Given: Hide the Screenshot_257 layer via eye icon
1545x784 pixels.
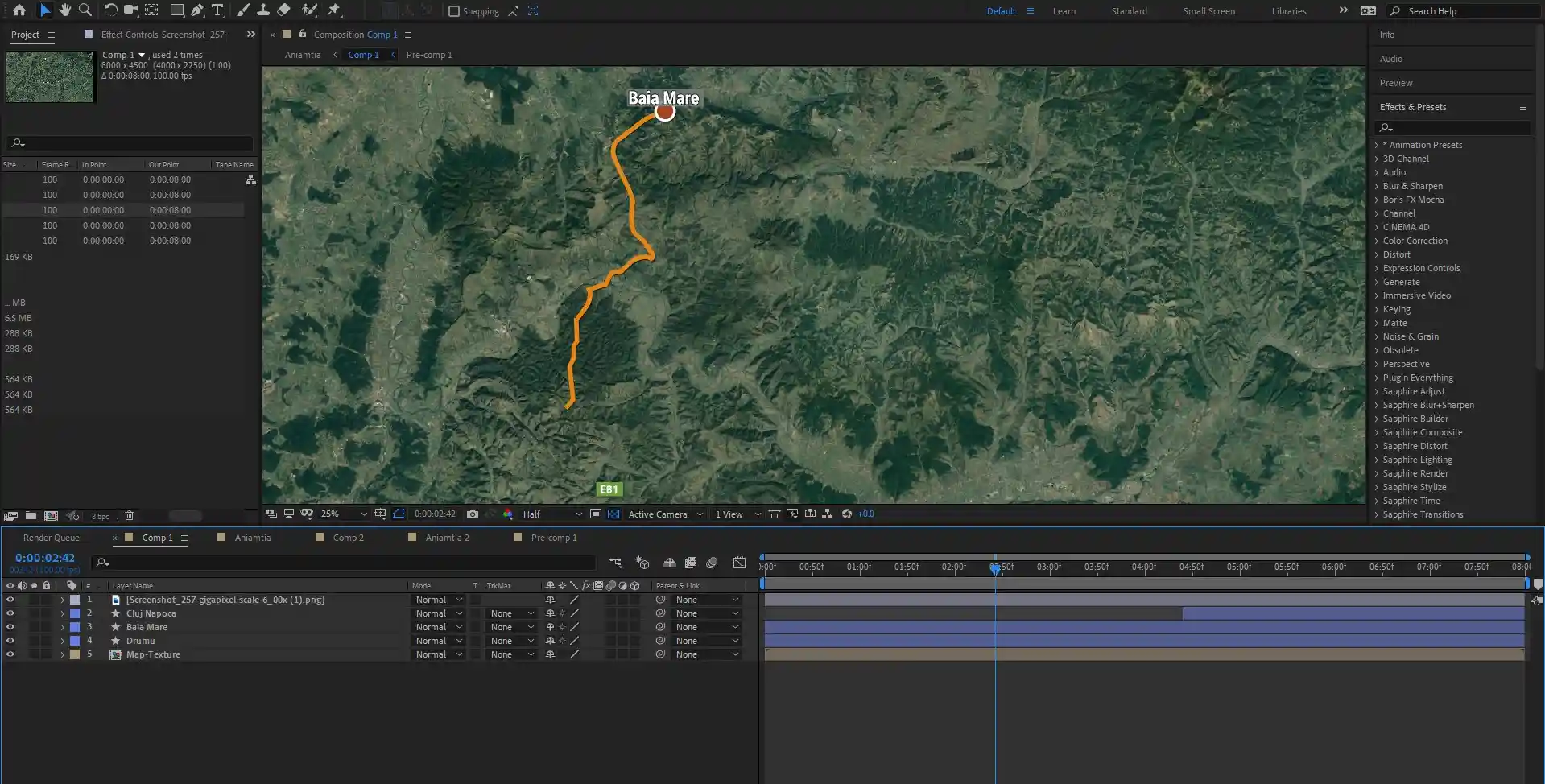Looking at the screenshot, I should [x=10, y=600].
